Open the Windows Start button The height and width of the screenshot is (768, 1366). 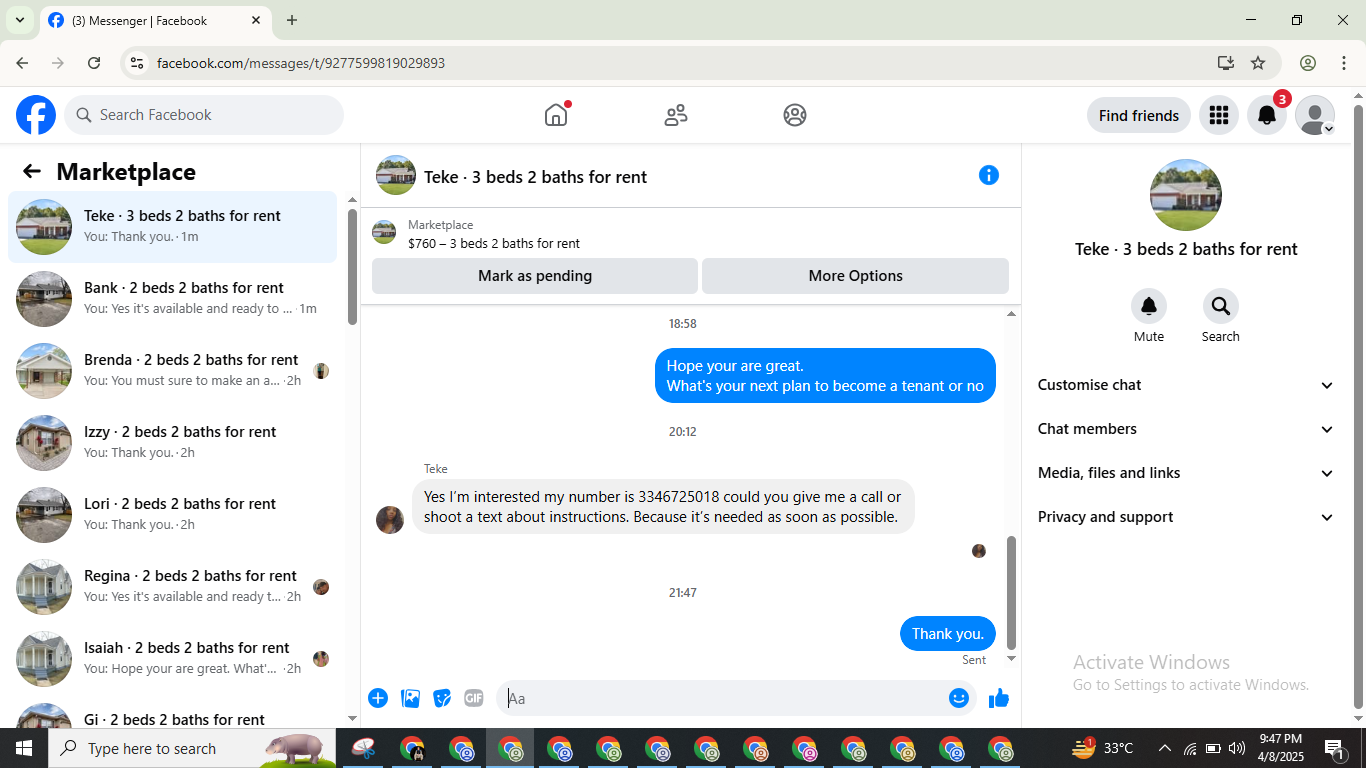tap(24, 748)
